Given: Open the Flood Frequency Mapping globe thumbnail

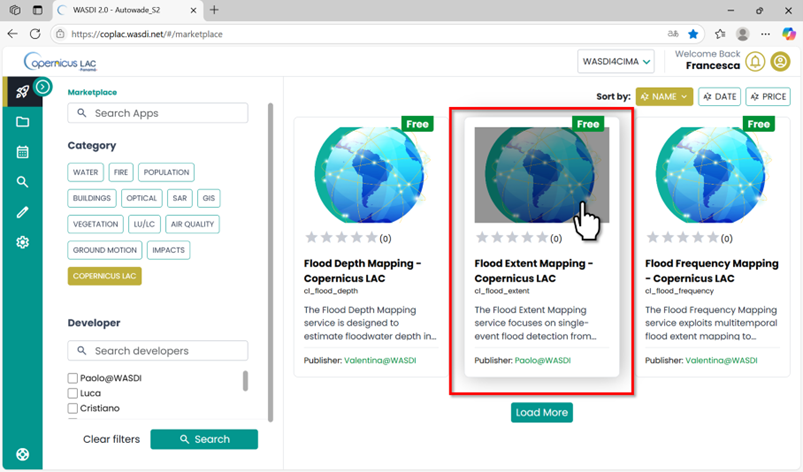Looking at the screenshot, I should click(712, 175).
